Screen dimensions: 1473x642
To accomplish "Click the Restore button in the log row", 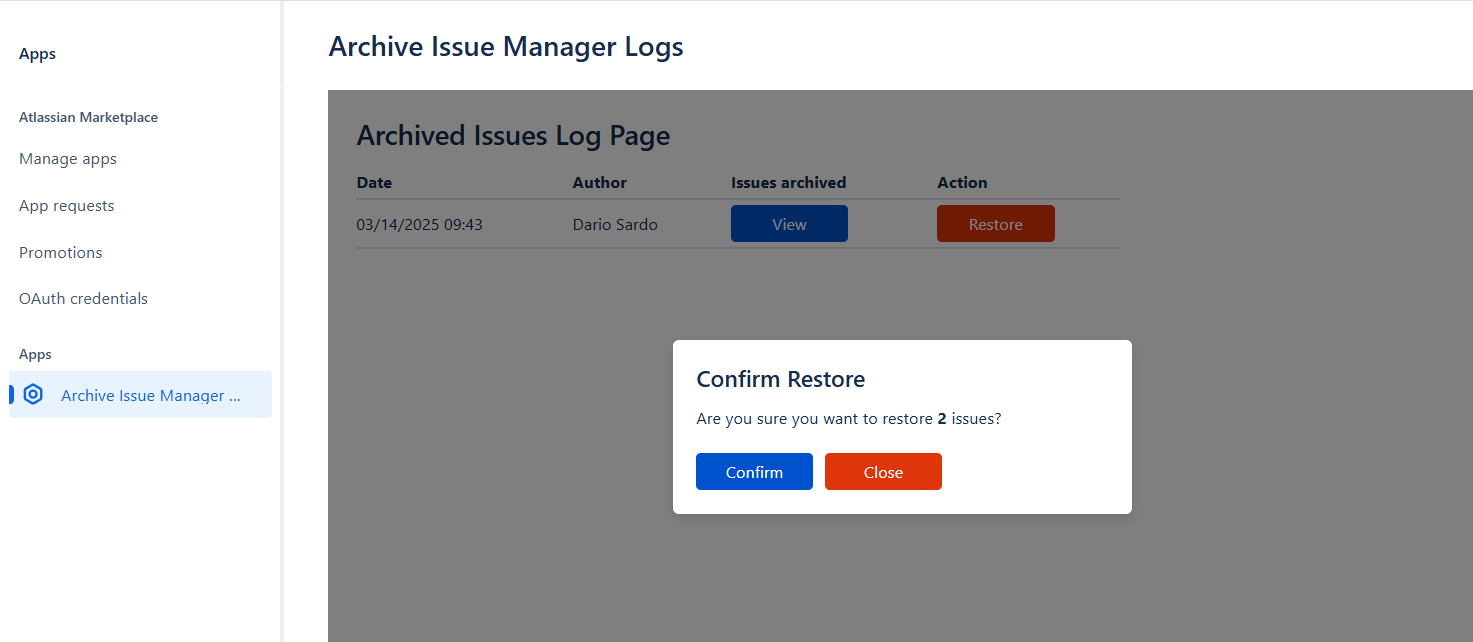I will pos(995,224).
